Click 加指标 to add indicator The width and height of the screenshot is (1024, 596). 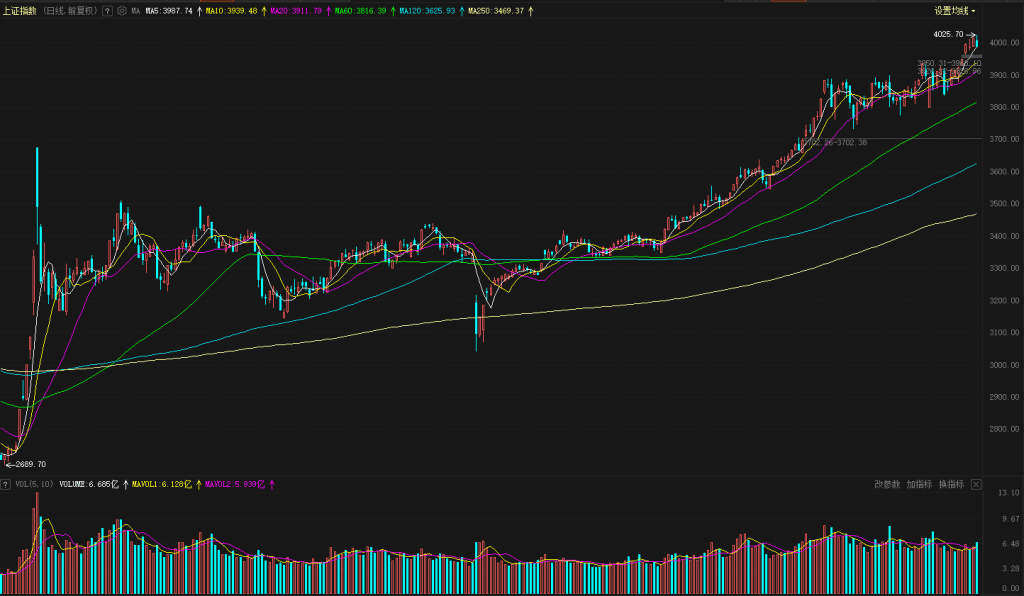tap(919, 484)
